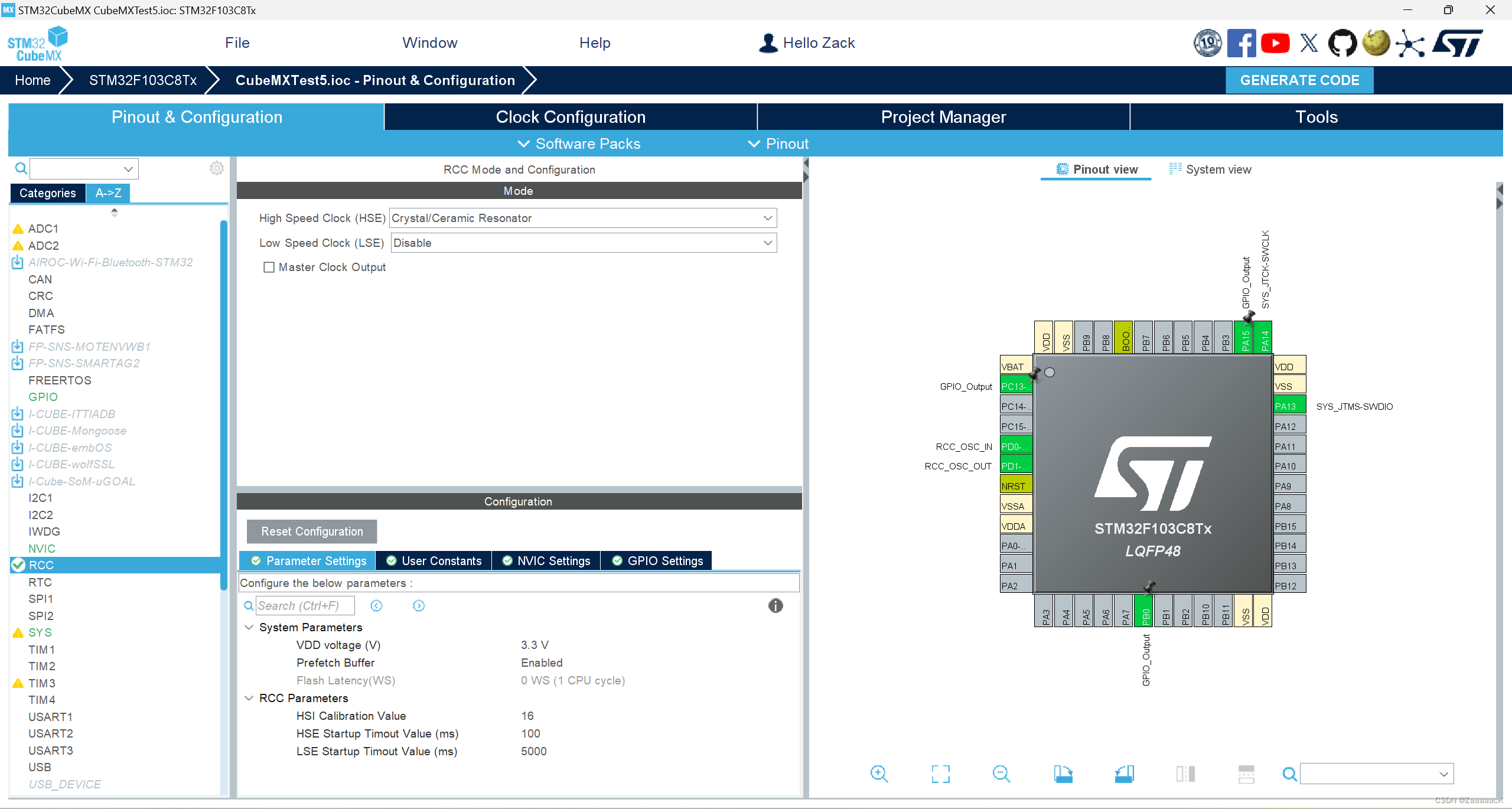Collapse the RCC Parameters section
The image size is (1512, 809).
[x=249, y=698]
